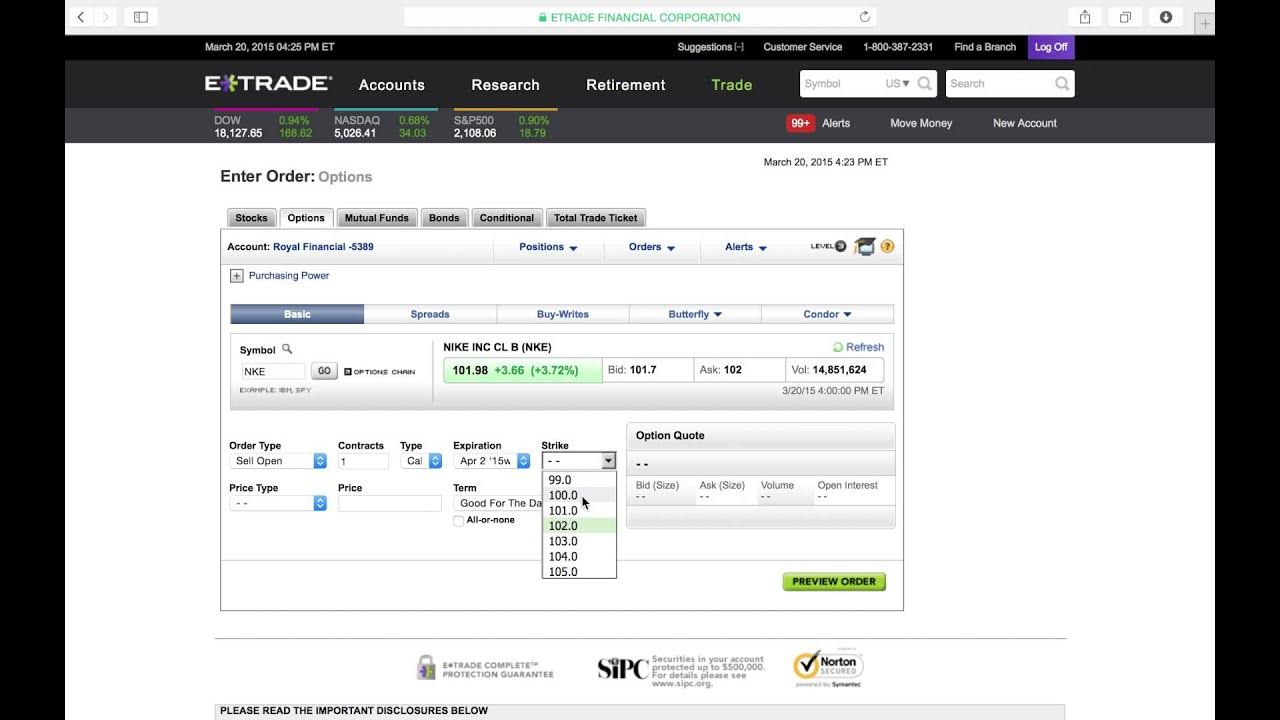
Task: Open the Order Type Sell Open dropdown
Action: coord(278,461)
